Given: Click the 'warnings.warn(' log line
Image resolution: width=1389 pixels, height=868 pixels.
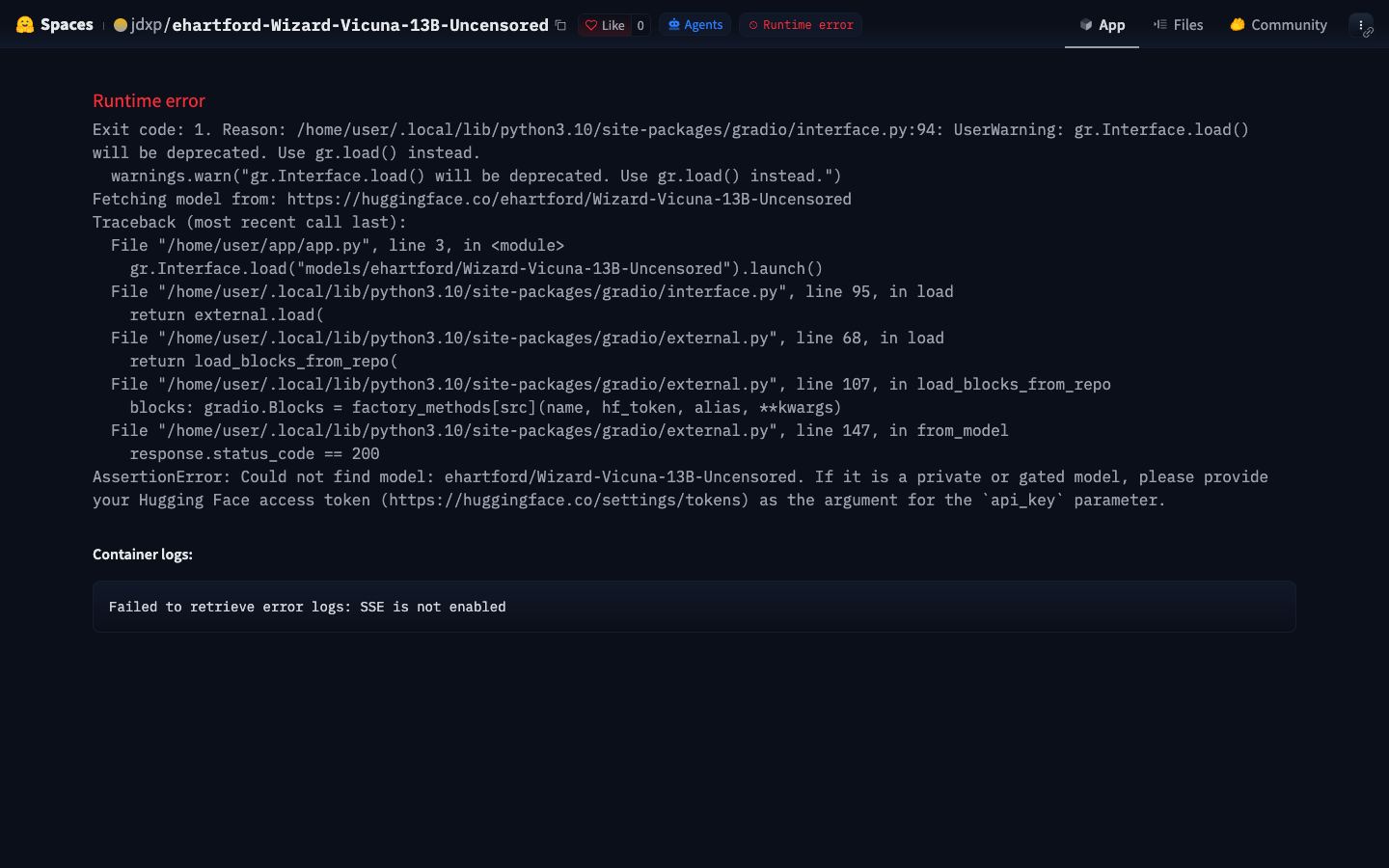Looking at the screenshot, I should click(x=477, y=176).
